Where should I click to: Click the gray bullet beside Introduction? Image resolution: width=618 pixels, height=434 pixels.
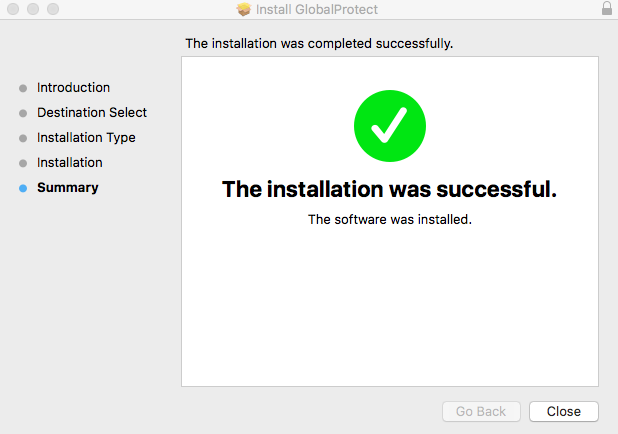pos(23,88)
